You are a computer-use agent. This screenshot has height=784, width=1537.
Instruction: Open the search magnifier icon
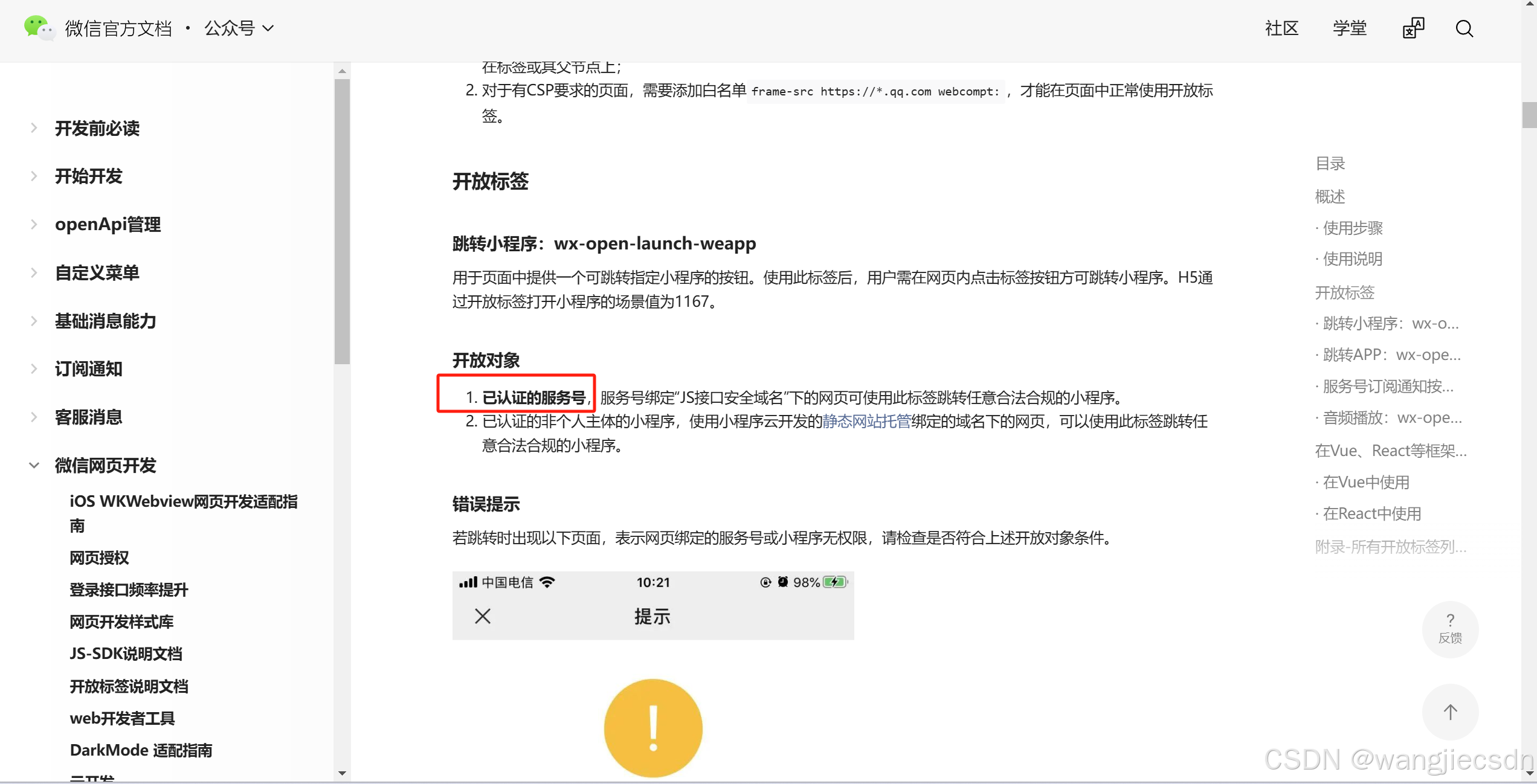[1464, 28]
